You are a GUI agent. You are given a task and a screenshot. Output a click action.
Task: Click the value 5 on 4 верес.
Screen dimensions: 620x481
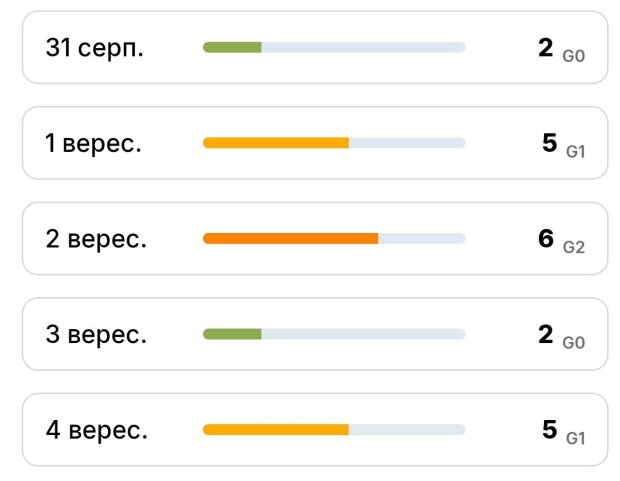(550, 430)
